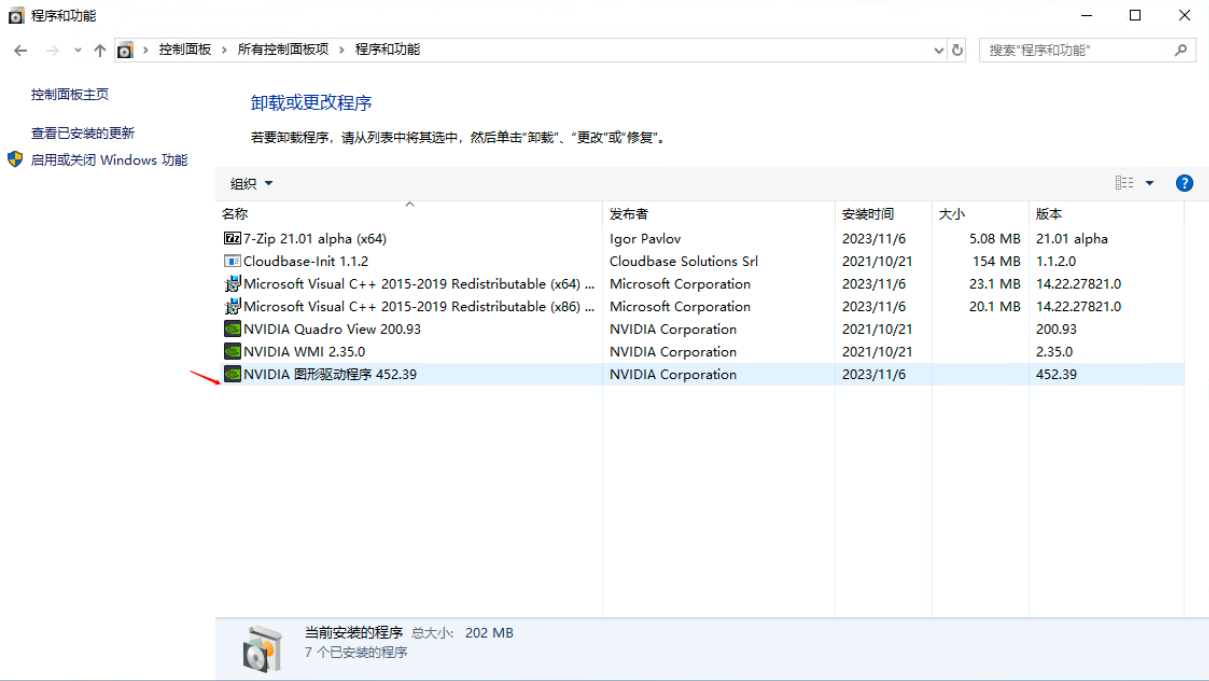Open the recent locations dropdown arrow

pos(78,50)
